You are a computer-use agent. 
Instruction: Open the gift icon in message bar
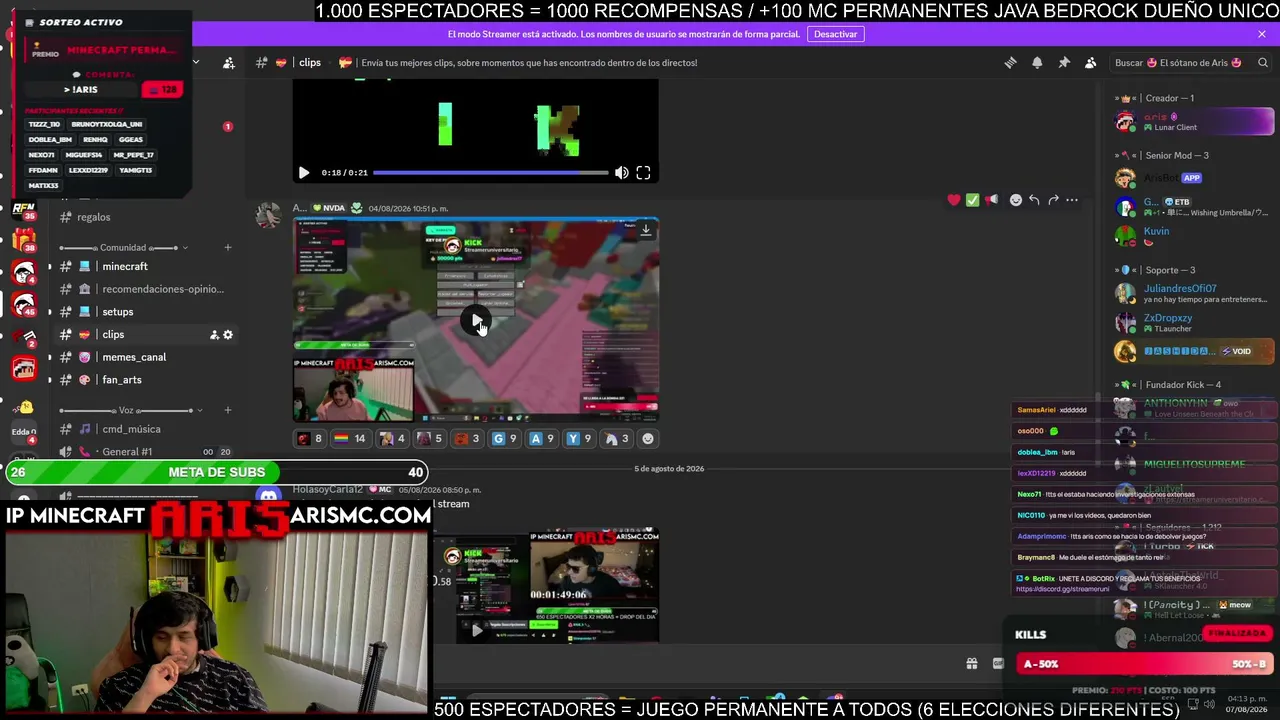[x=971, y=664]
